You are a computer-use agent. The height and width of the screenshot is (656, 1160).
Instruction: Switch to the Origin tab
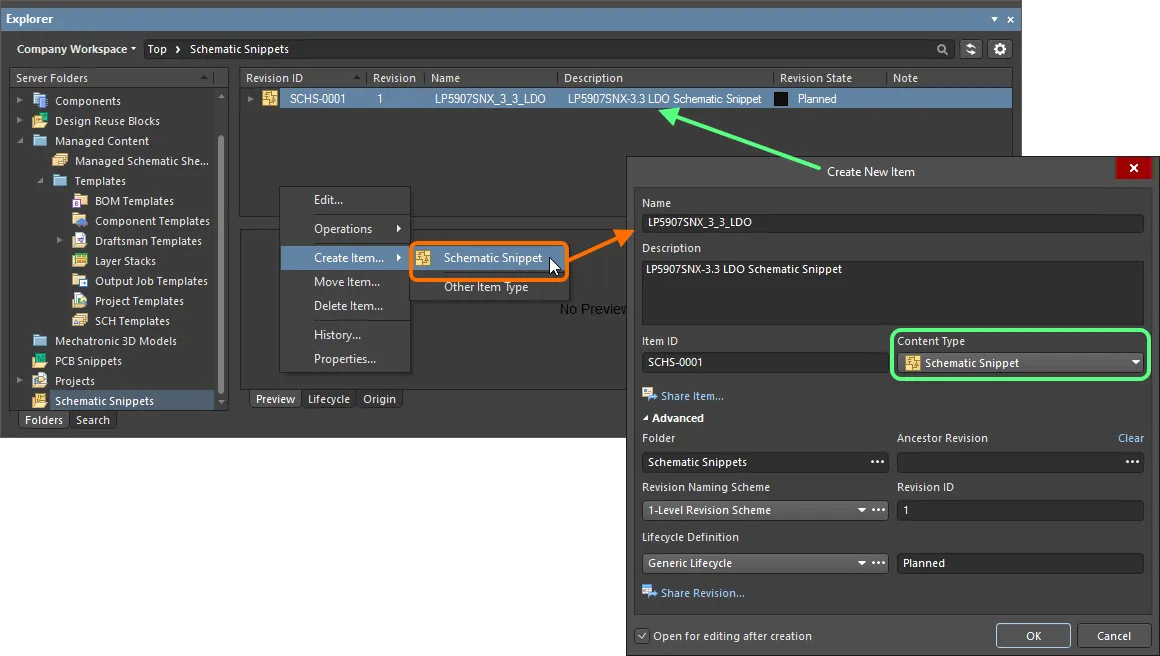380,399
